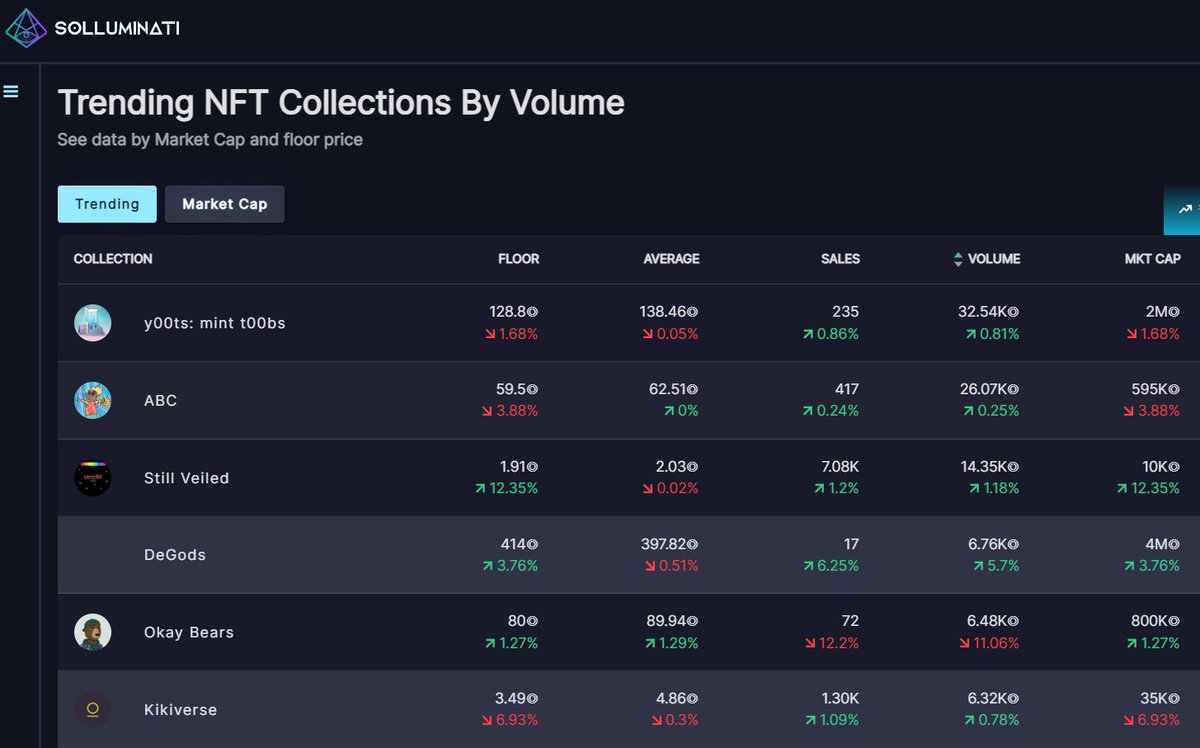
Task: Click Okay Bears volume change 11.06%
Action: (x=990, y=643)
